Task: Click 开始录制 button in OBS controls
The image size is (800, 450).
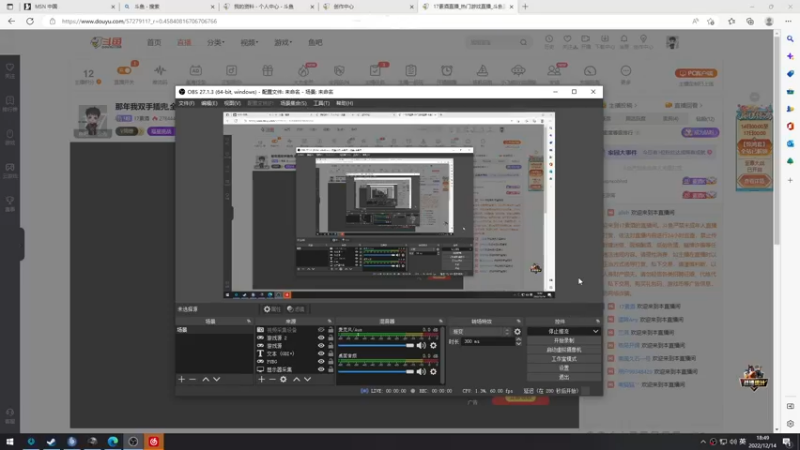Action: [564, 340]
